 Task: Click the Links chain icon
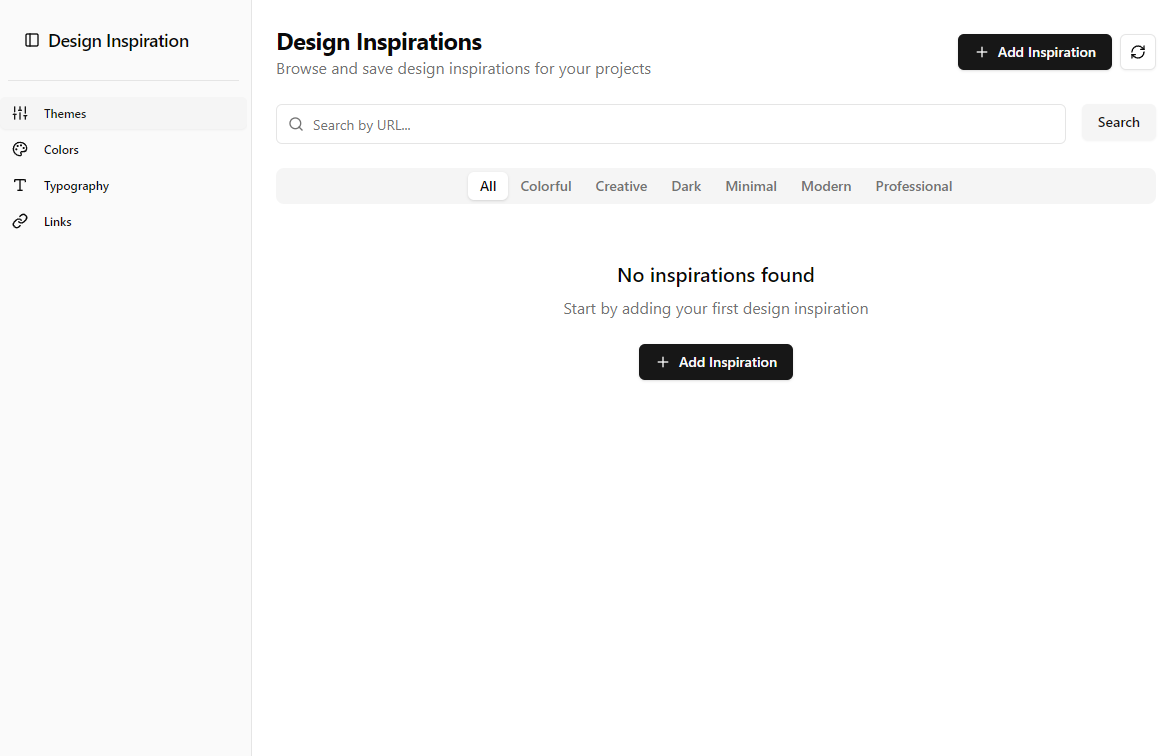pos(20,221)
